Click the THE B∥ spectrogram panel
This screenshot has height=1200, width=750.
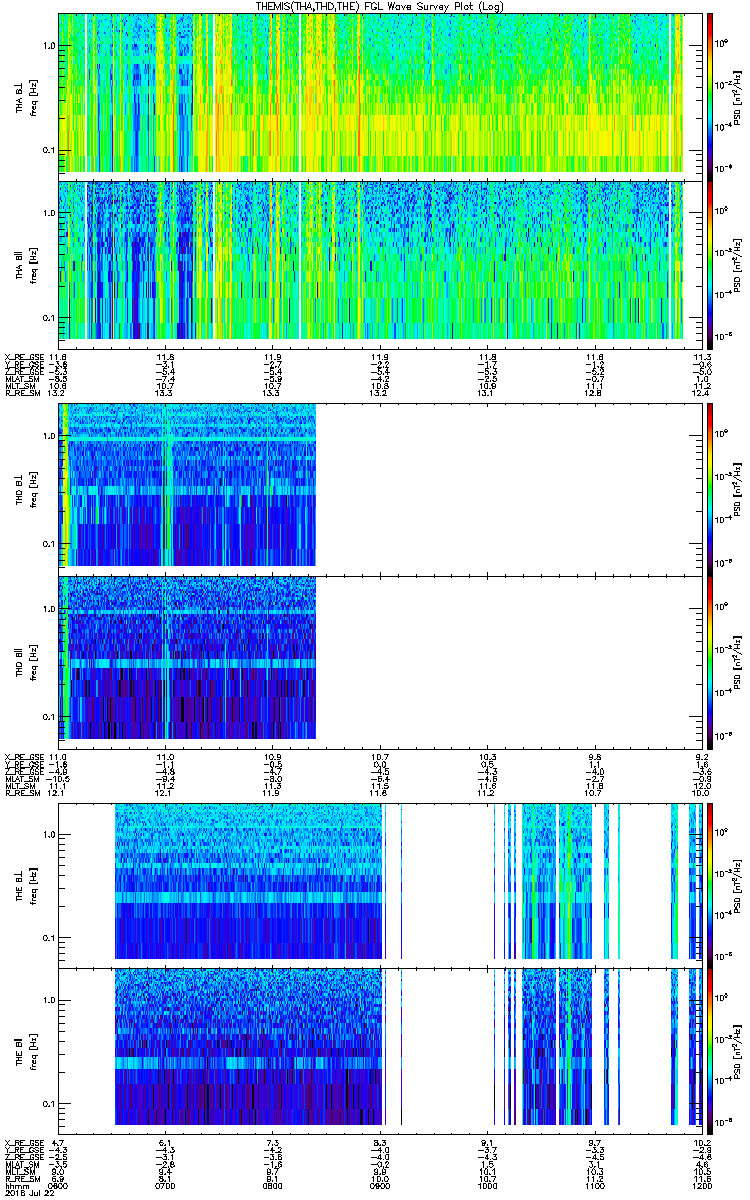coord(380,1050)
